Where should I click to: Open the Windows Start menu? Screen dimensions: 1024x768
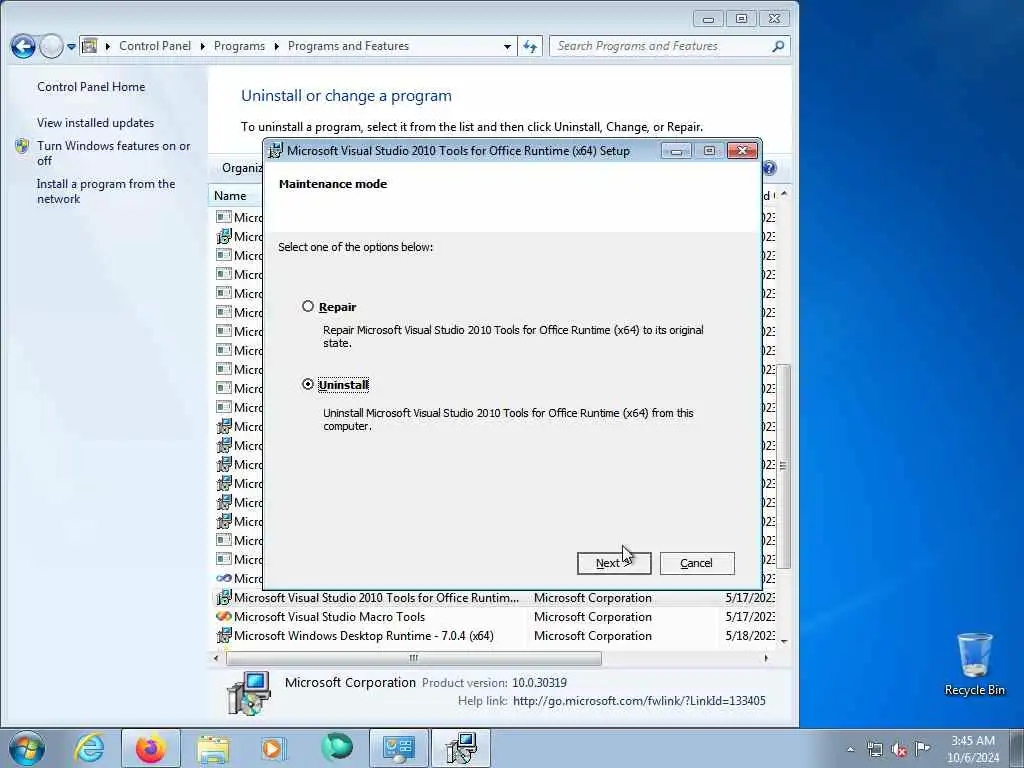[27, 748]
